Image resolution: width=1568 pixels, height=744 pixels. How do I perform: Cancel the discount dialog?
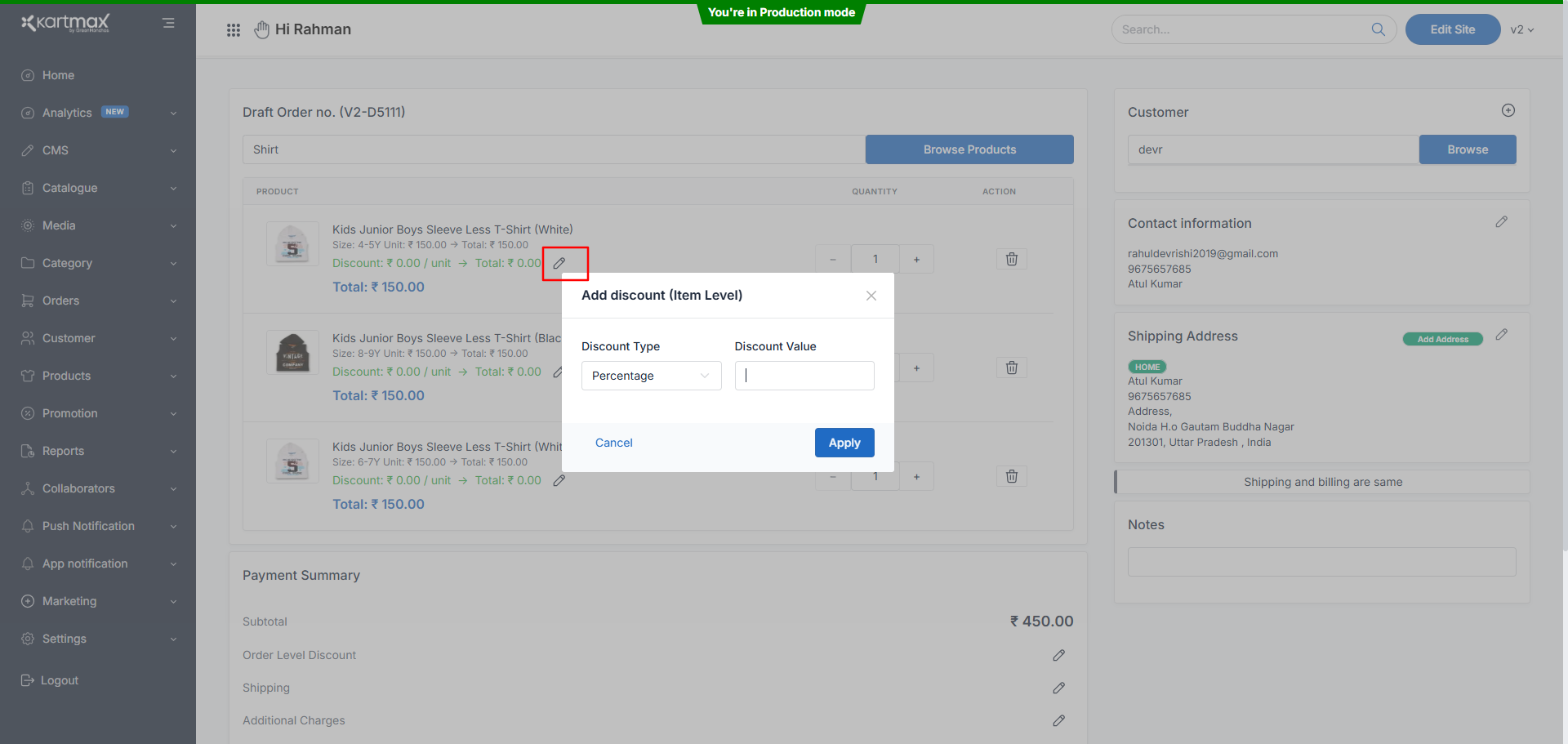tap(613, 443)
